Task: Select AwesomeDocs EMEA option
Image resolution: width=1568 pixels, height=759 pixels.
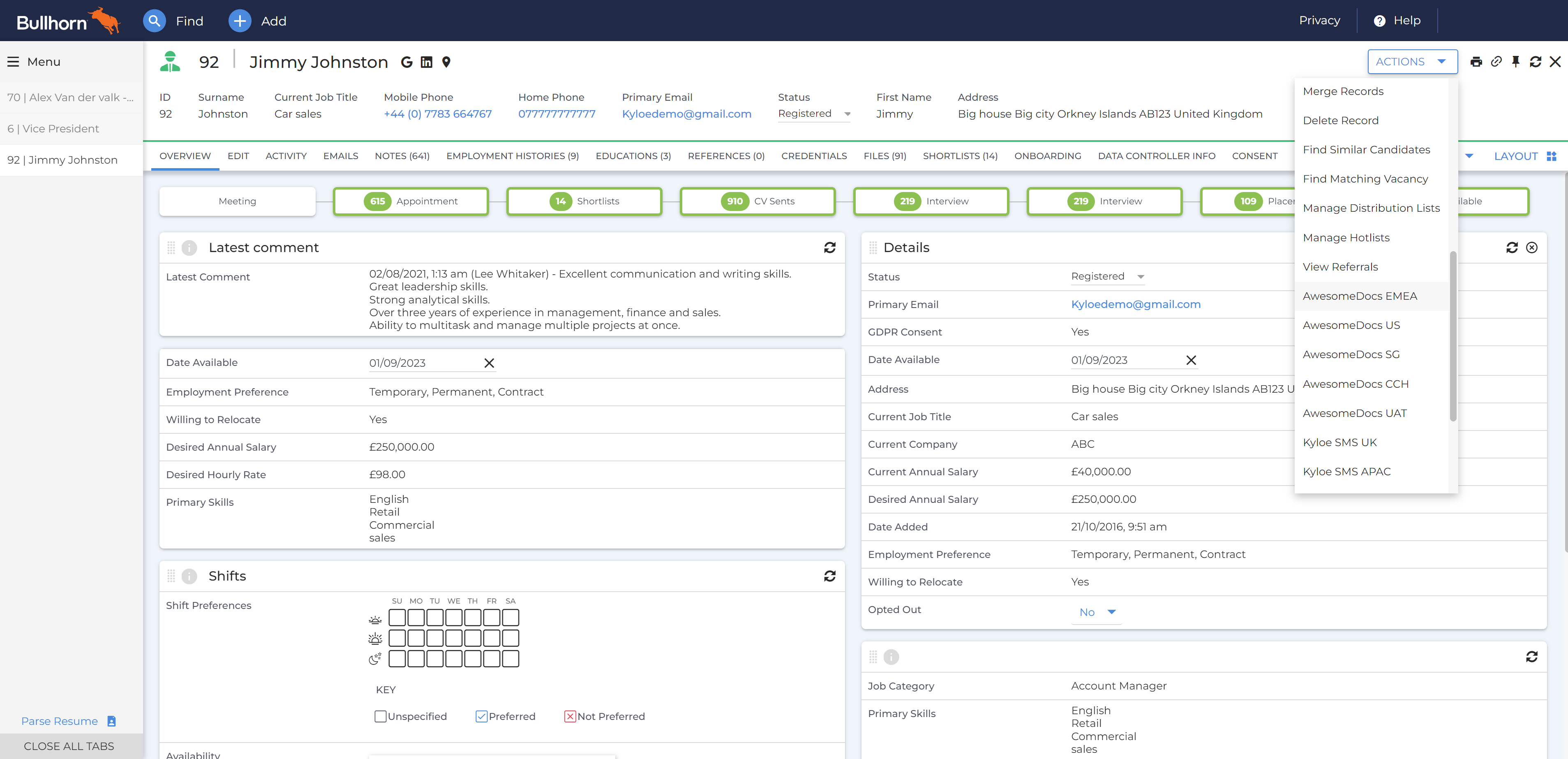Action: 1360,296
